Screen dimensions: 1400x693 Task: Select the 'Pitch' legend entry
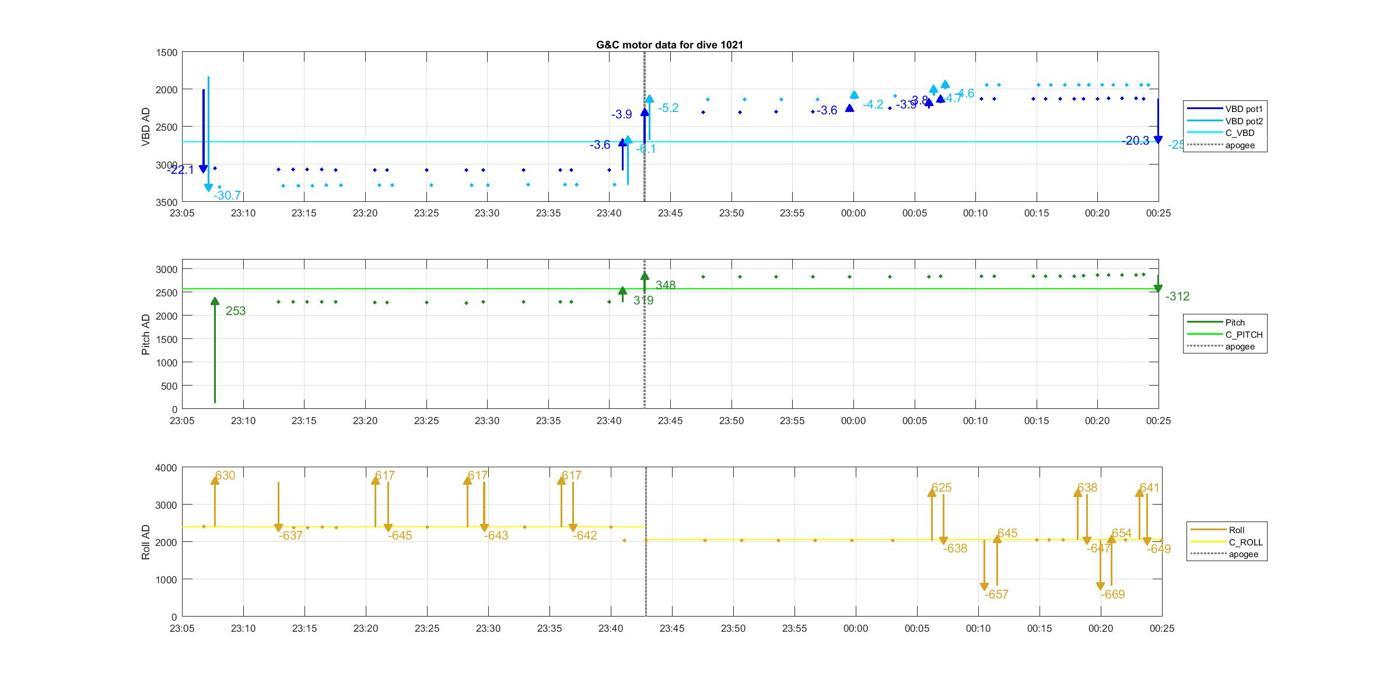pyautogui.click(x=1218, y=323)
